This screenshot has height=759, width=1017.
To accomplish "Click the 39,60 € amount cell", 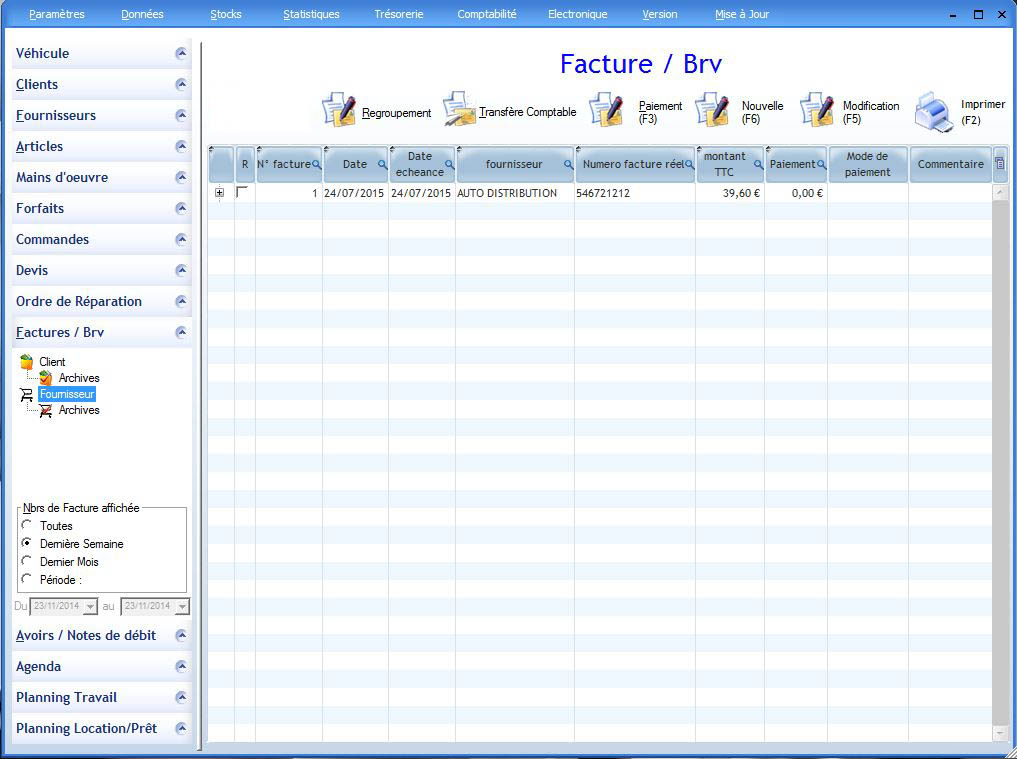I will 730,193.
